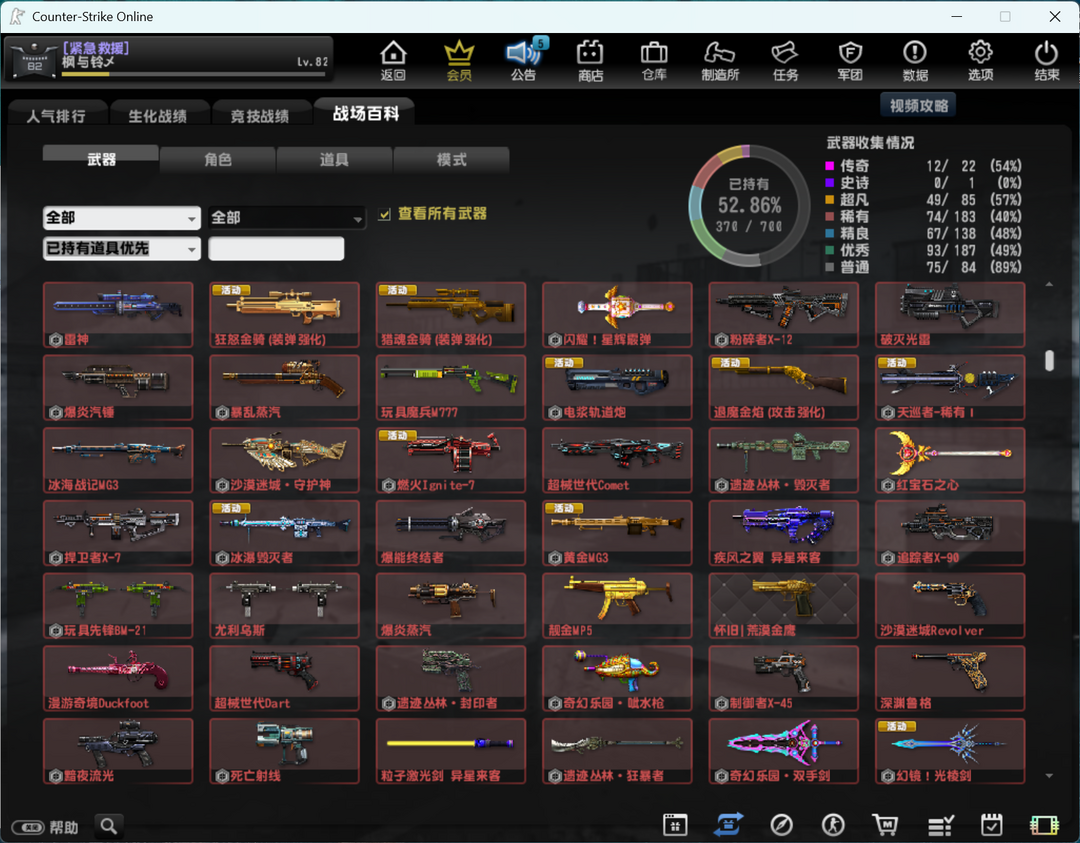Click the orange 超凡 legend color swatch
This screenshot has width=1080, height=843.
(830, 200)
